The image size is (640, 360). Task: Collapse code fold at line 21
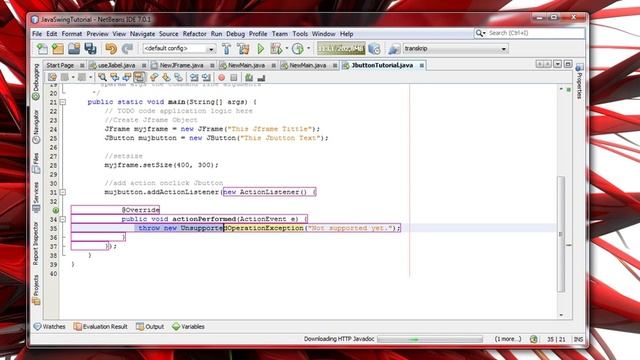63,102
